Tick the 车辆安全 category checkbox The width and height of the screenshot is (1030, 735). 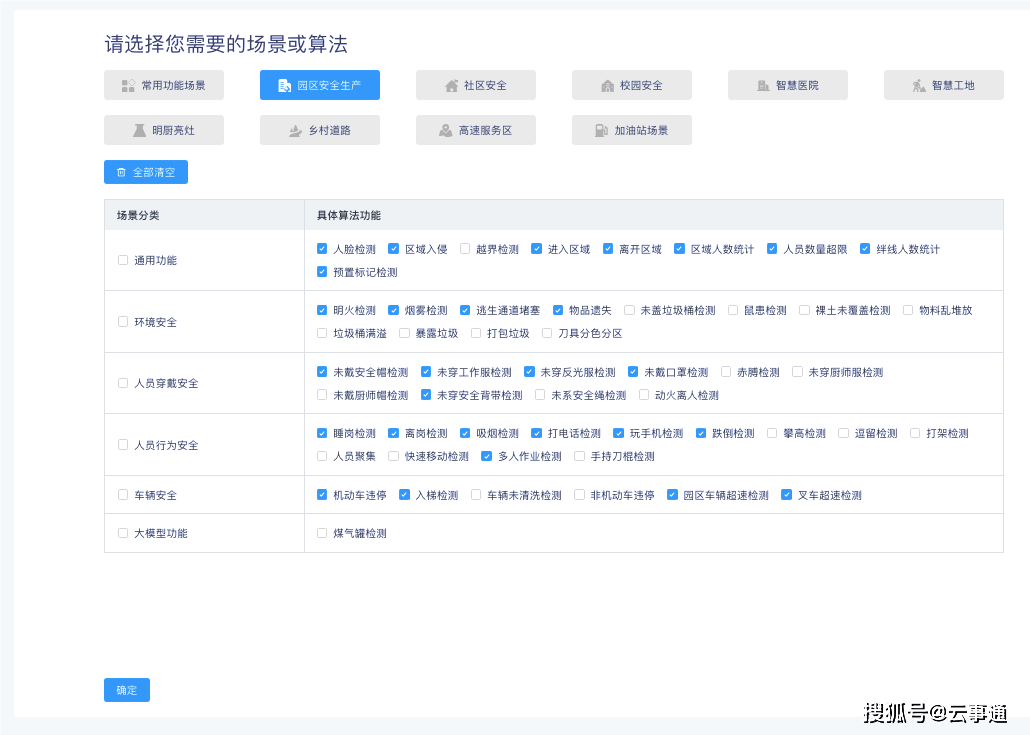tap(123, 495)
